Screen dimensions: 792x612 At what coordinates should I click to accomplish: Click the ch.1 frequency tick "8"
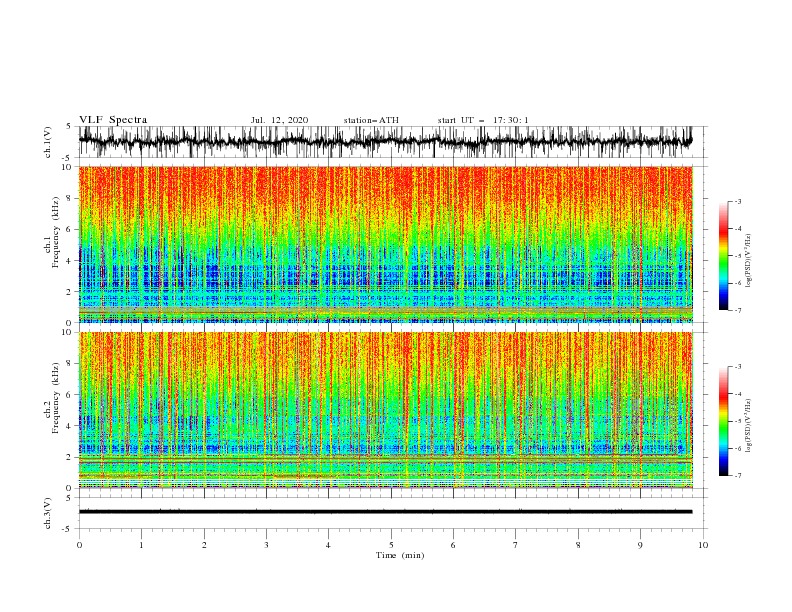tap(70, 198)
